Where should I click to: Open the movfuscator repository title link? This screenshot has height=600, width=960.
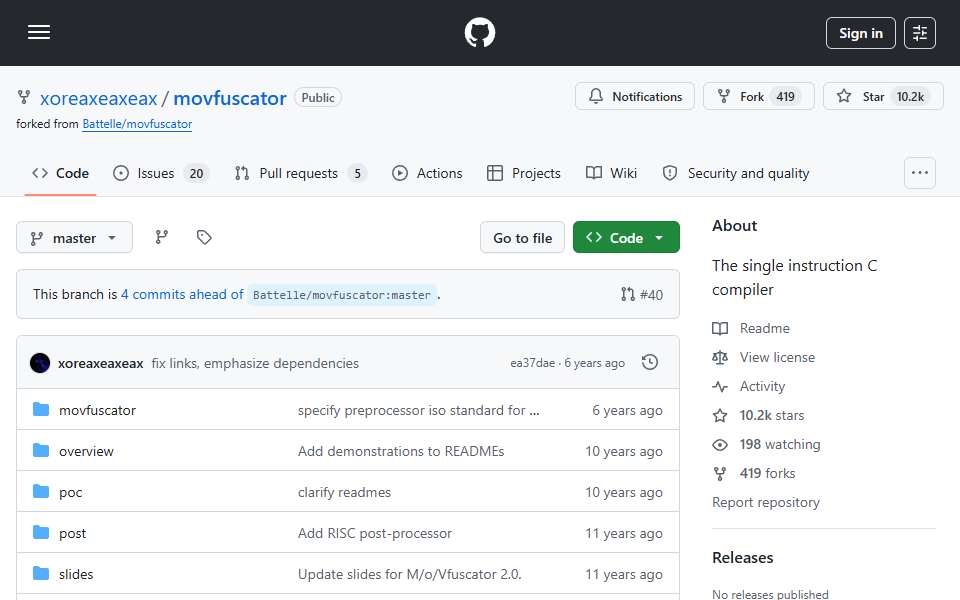(230, 98)
